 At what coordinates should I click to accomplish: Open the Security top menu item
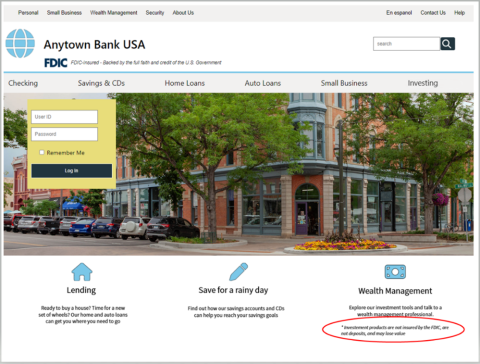(x=155, y=13)
